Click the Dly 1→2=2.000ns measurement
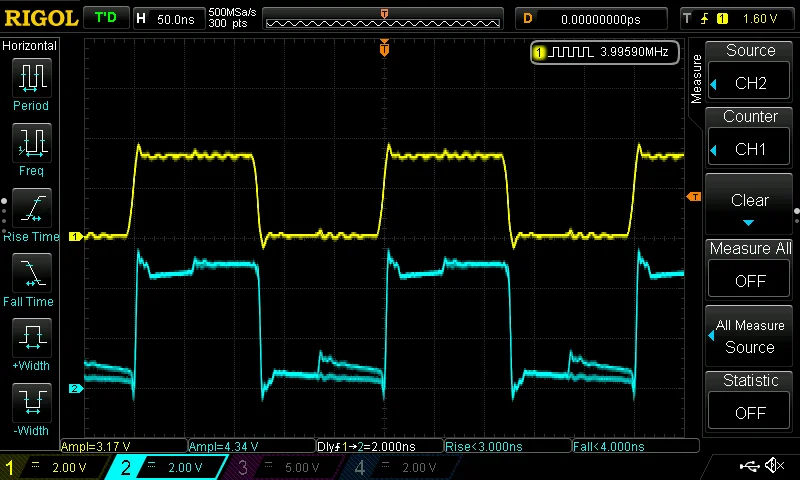 380,446
